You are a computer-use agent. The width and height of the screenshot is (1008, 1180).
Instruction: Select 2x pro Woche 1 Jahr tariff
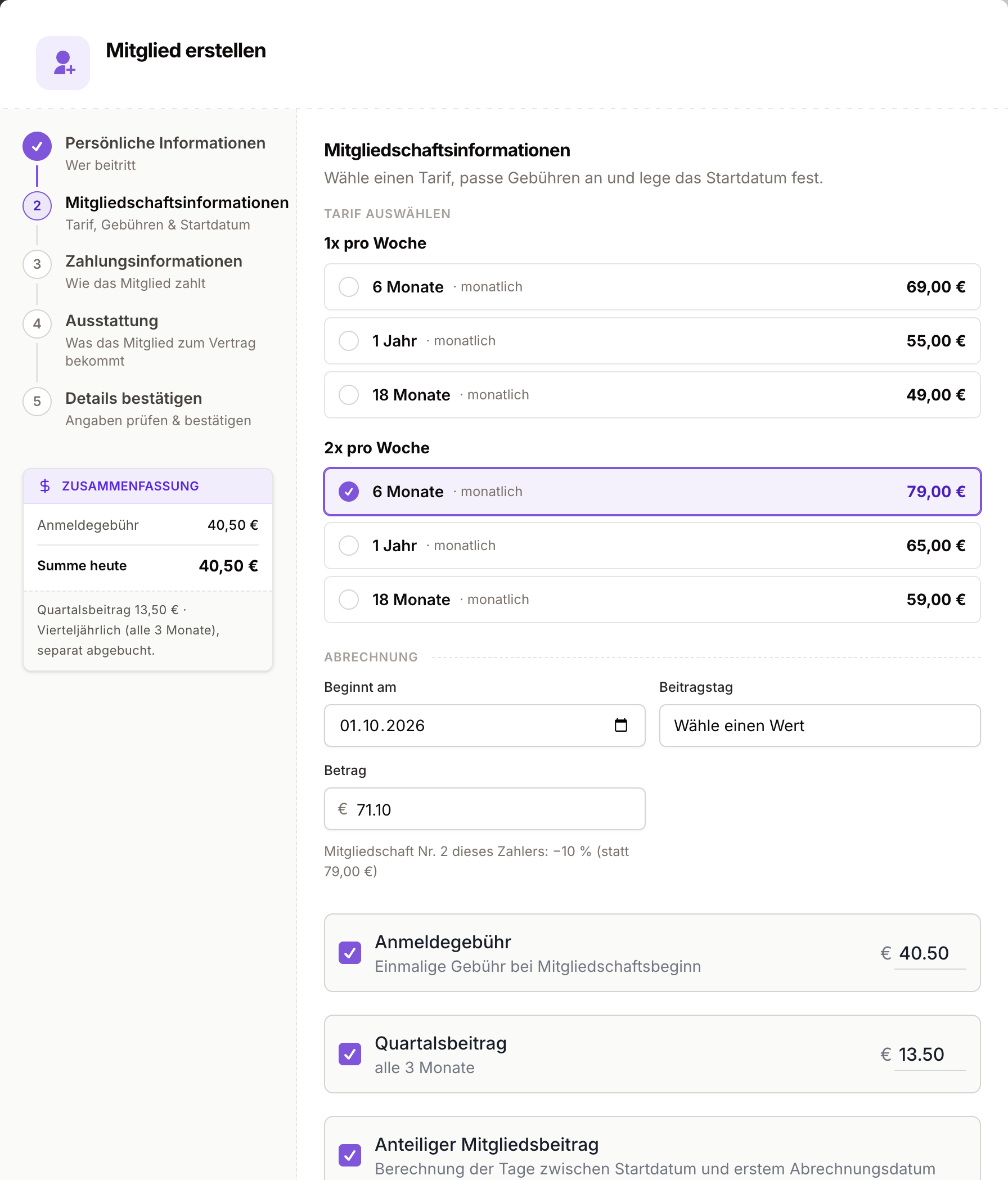pos(652,546)
